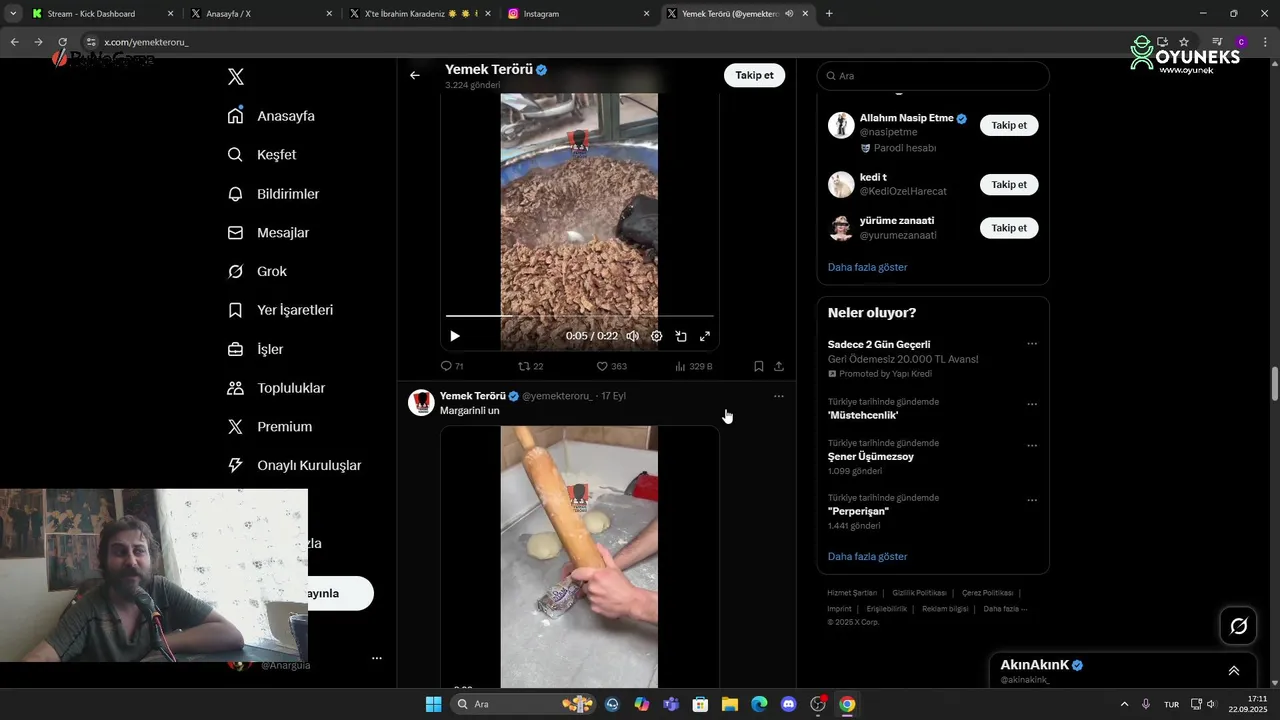
Task: Show more suggested accounts below yürüme zanaati
Action: (867, 267)
